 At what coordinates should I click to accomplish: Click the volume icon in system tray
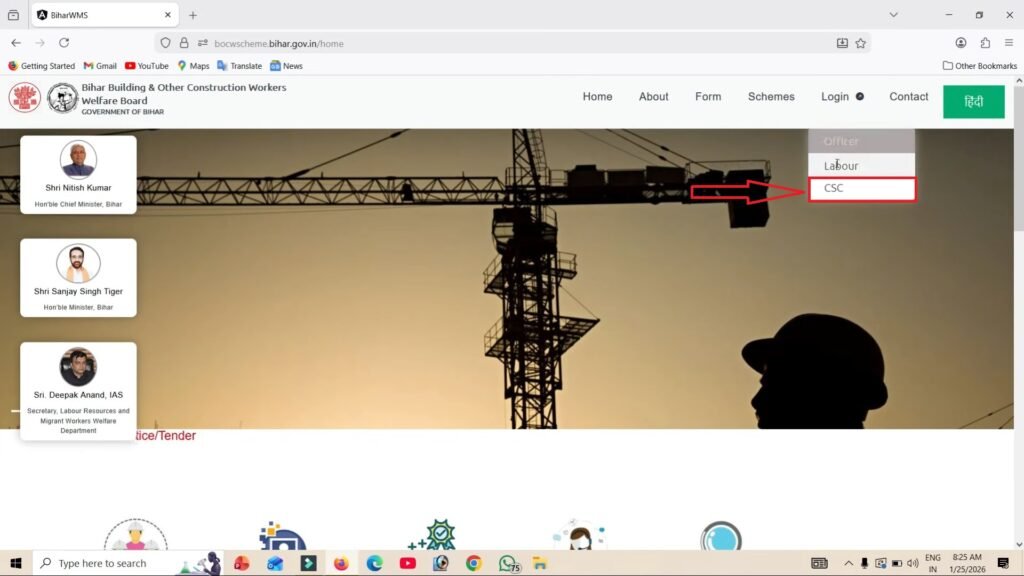[x=914, y=563]
